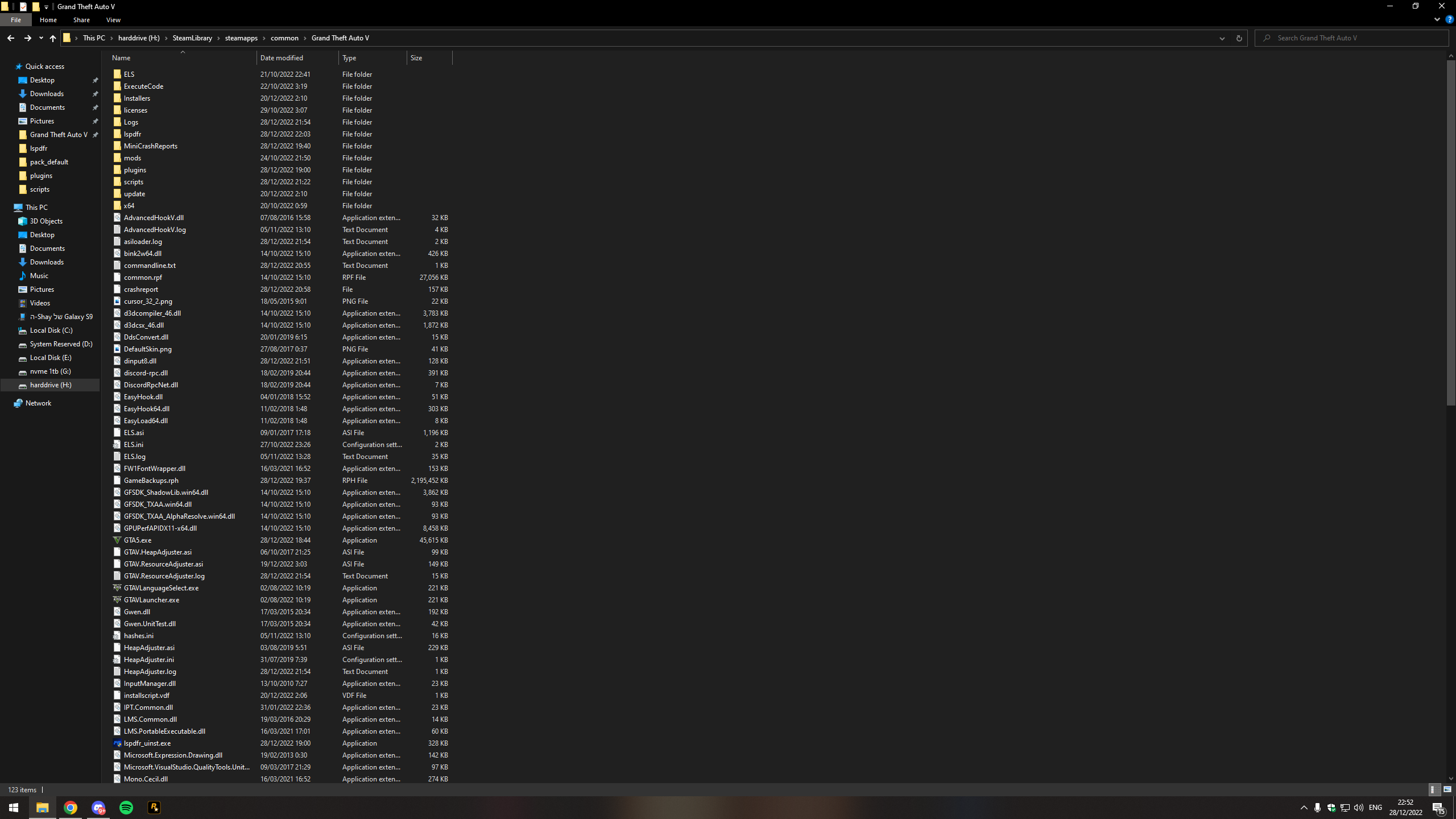
Task: Select Local Disk (C:) in navigation pane
Action: [x=51, y=330]
